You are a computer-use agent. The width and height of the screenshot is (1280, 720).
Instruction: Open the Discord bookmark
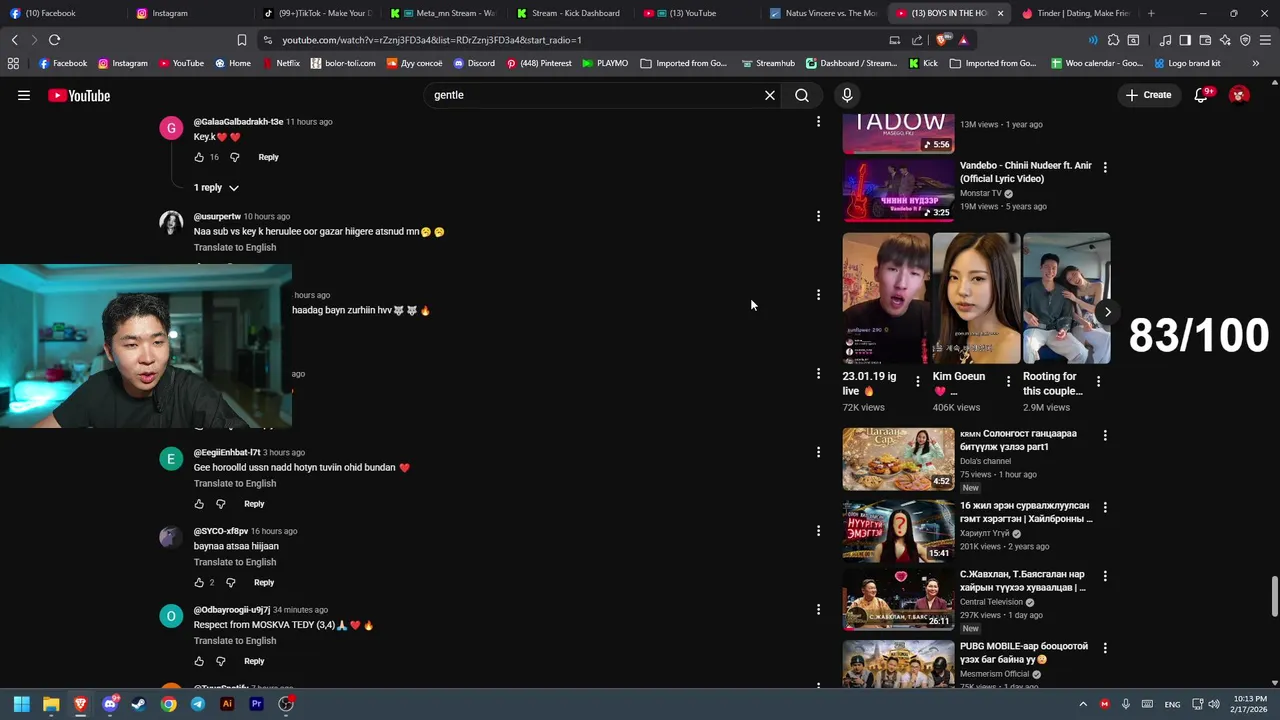(x=474, y=63)
